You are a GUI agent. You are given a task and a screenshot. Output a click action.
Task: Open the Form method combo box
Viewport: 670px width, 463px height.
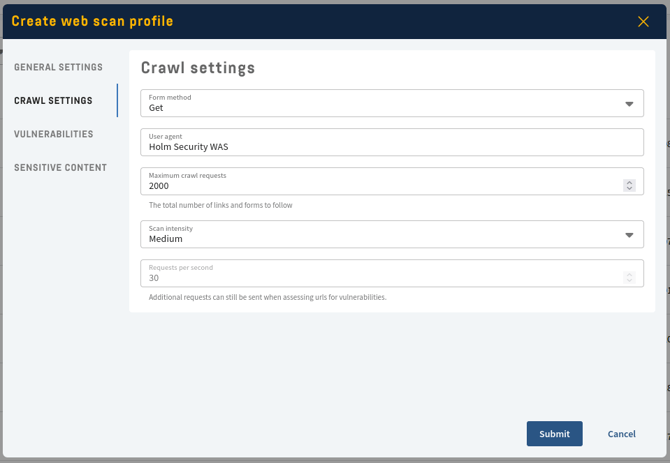tap(380, 103)
